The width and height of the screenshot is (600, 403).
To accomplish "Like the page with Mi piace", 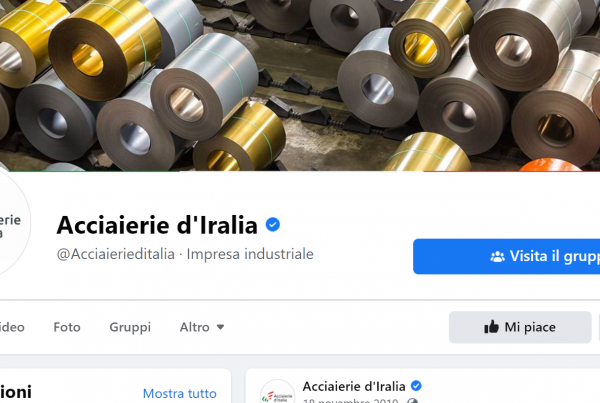I will pyautogui.click(x=520, y=327).
